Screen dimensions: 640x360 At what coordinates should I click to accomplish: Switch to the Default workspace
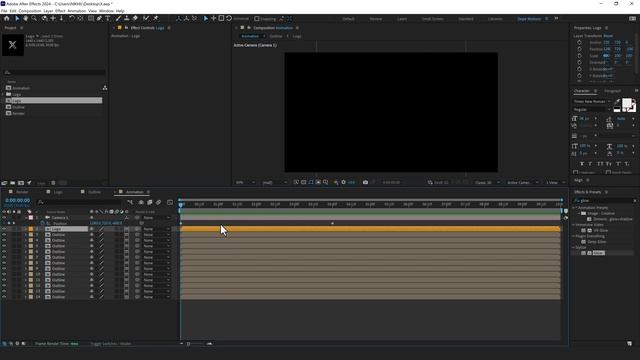coord(348,19)
